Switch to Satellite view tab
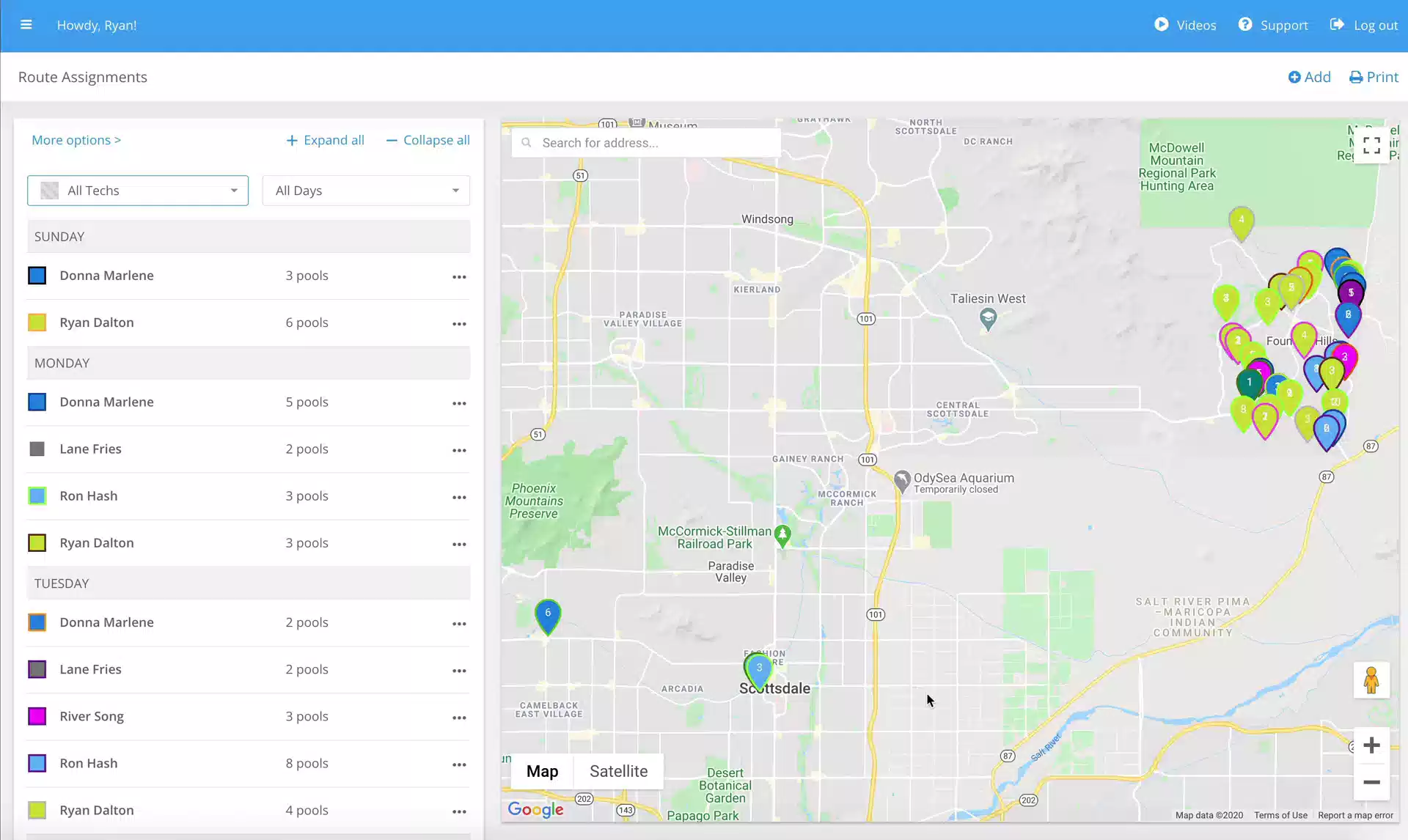 tap(618, 771)
